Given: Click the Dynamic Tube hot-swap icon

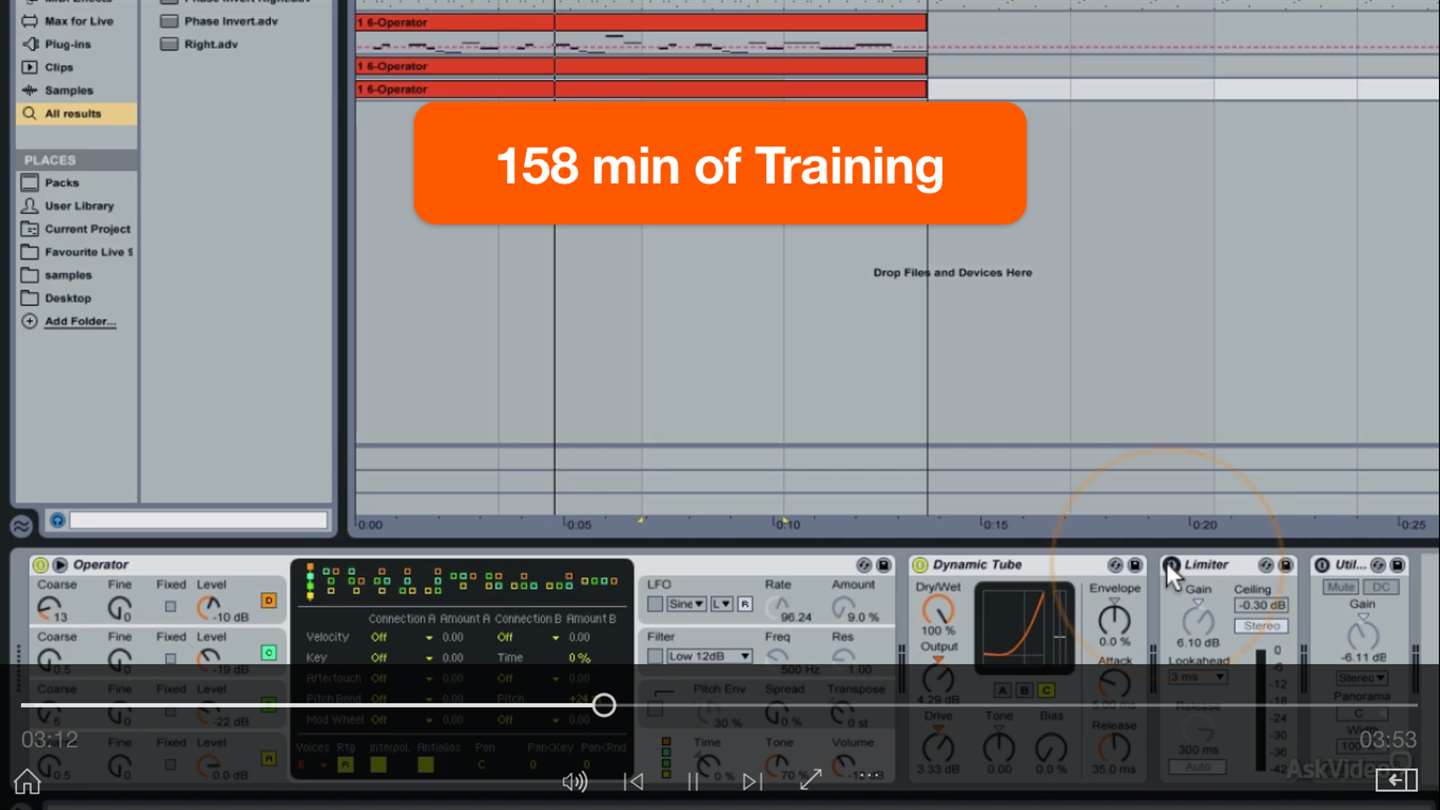Looking at the screenshot, I should [1115, 565].
